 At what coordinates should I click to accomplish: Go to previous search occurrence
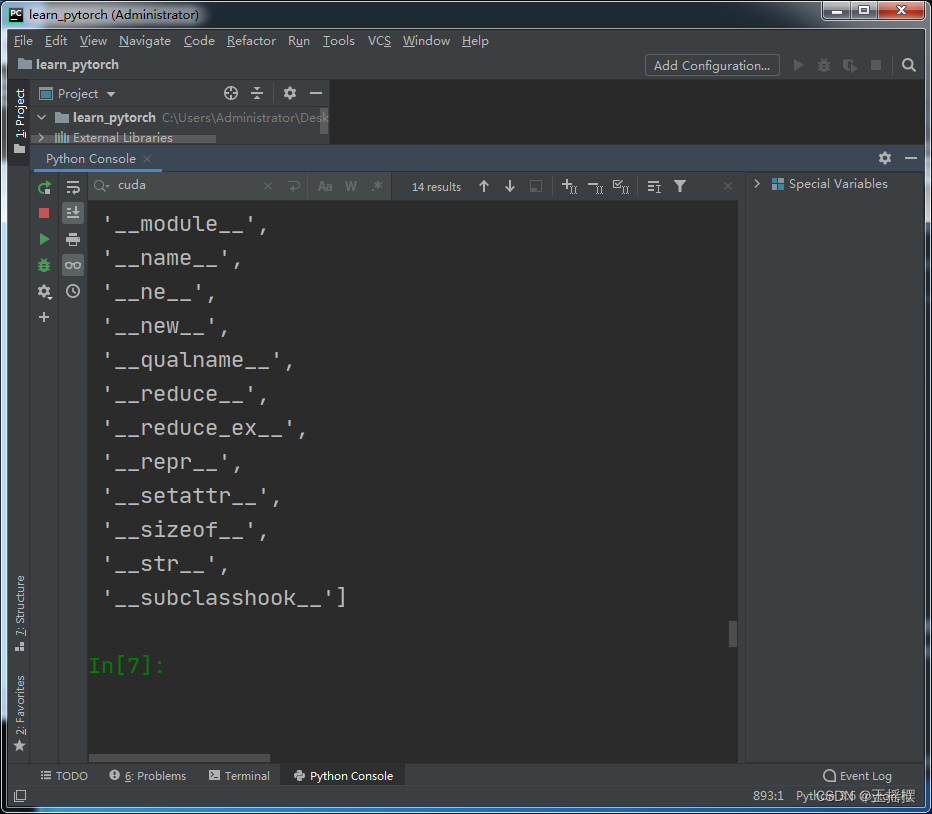coord(484,186)
